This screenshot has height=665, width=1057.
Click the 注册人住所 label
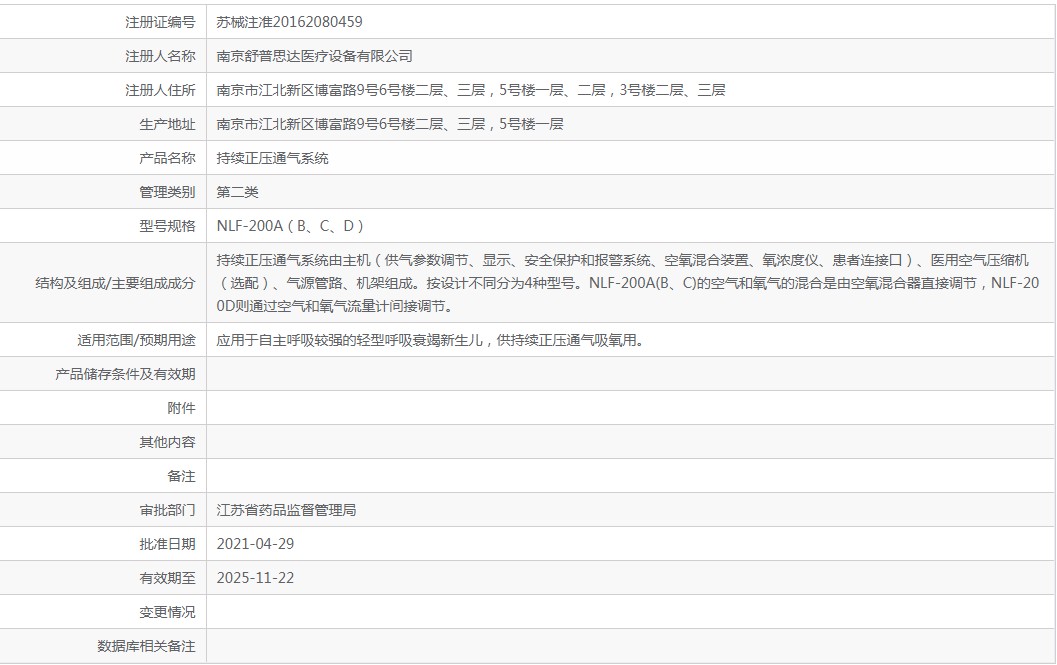click(x=160, y=90)
